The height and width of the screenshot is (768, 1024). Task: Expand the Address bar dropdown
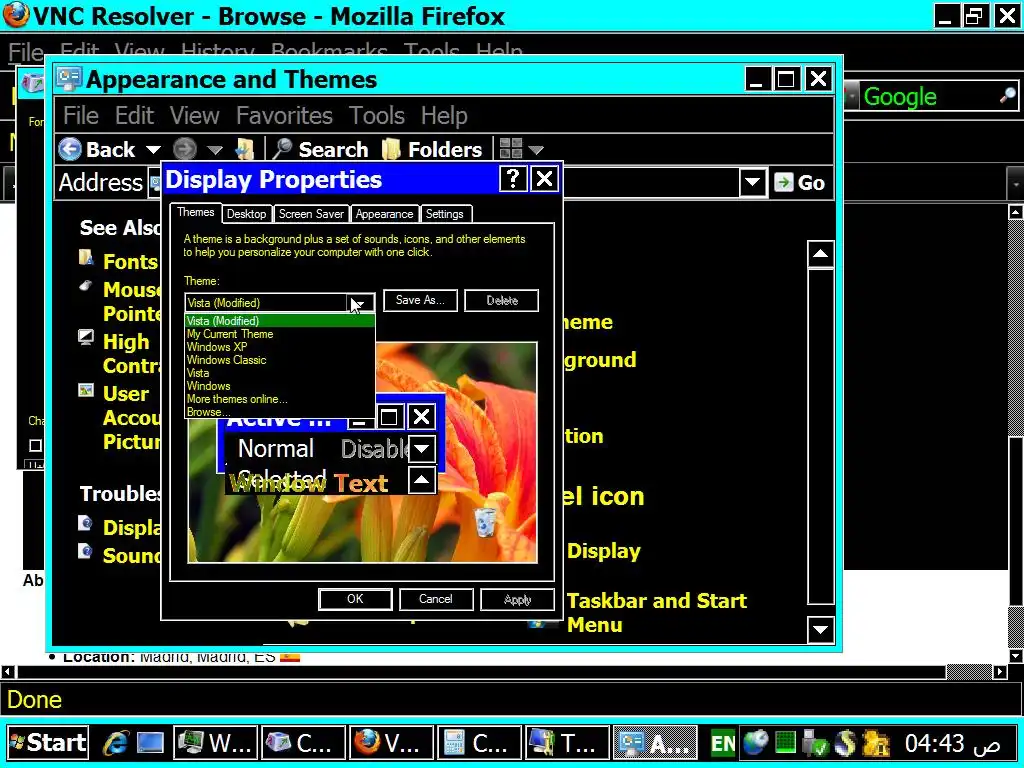752,183
